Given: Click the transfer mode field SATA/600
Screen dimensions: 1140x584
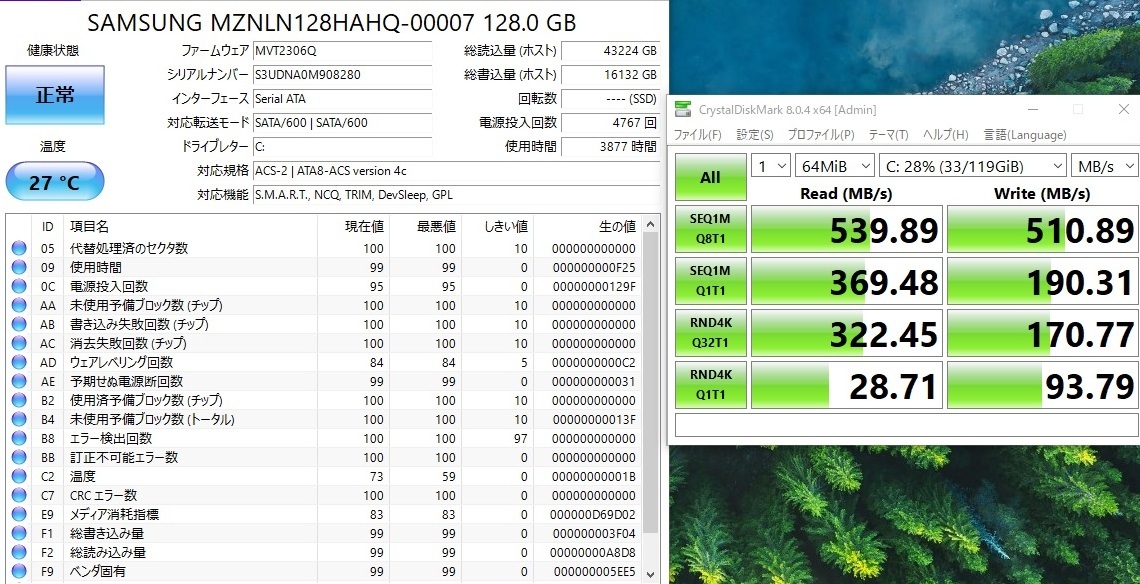Looking at the screenshot, I should [342, 123].
